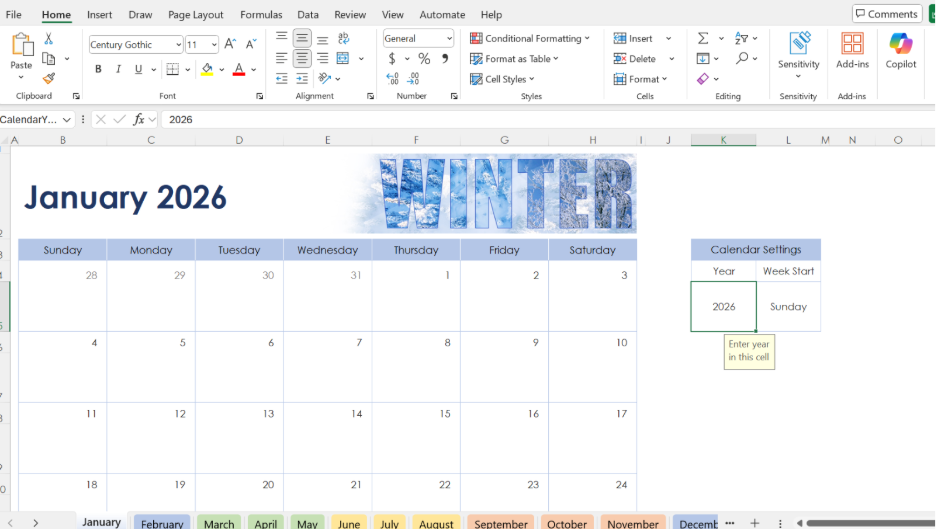Click the Paste clipboard icon
The image size is (936, 529).
[21, 45]
